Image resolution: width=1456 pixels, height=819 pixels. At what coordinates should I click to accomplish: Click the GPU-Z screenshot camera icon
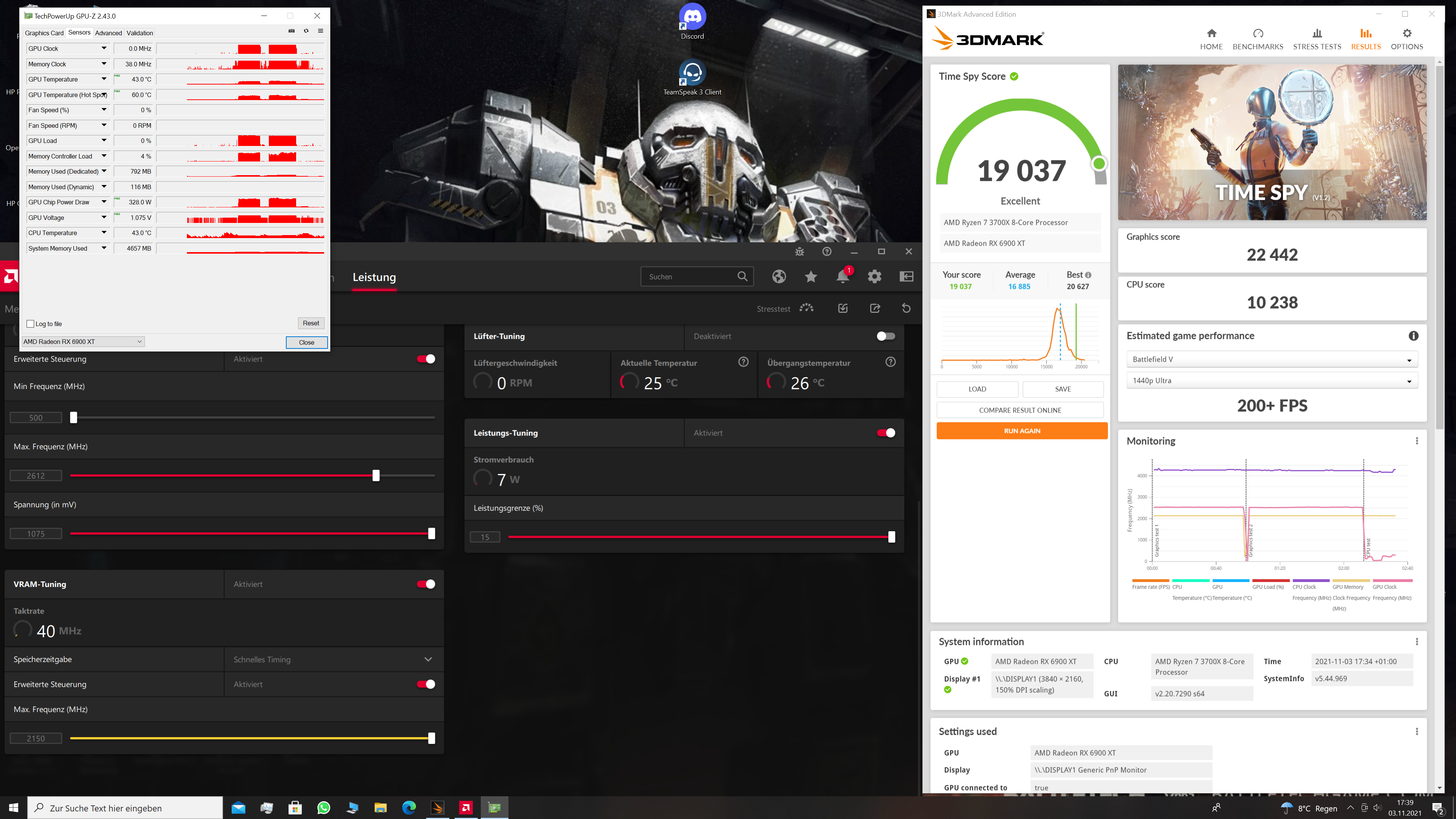pyautogui.click(x=292, y=31)
